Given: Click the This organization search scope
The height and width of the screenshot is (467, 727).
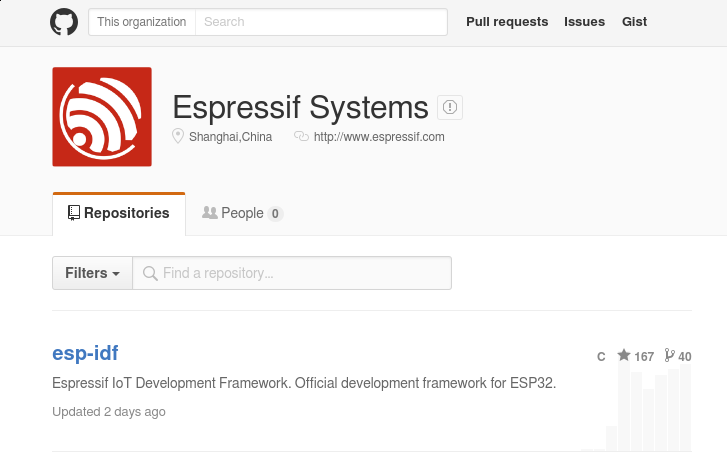Looking at the screenshot, I should pyautogui.click(x=142, y=22).
